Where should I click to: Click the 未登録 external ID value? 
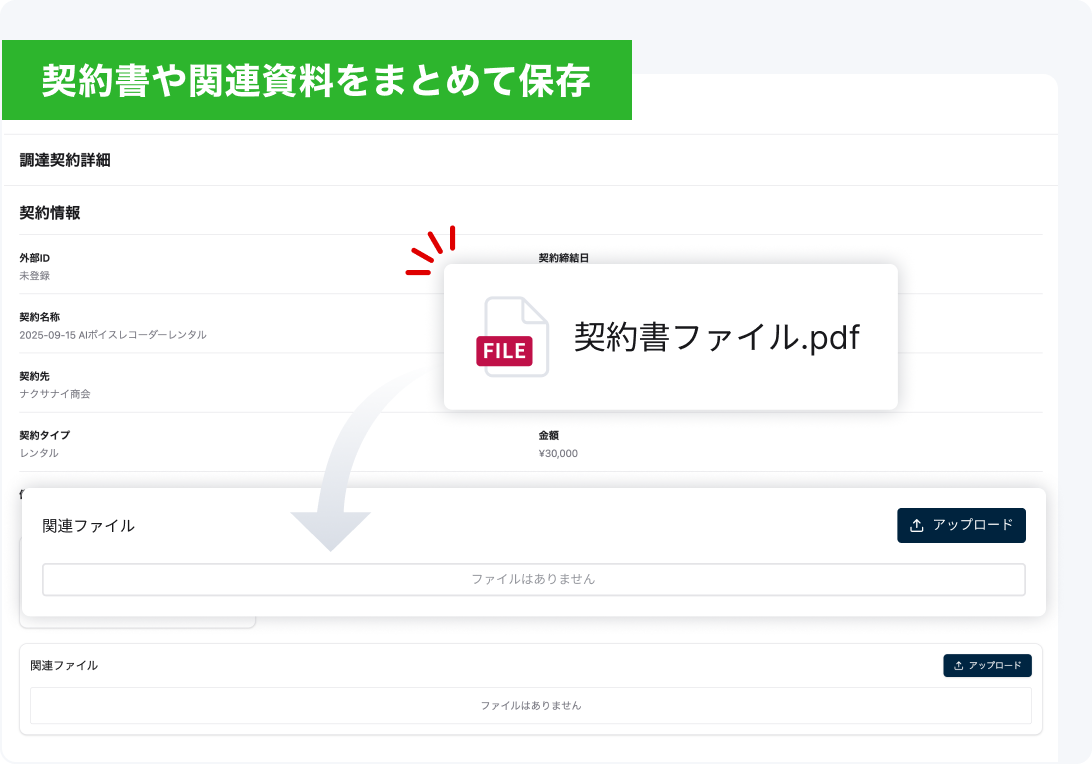coord(34,276)
